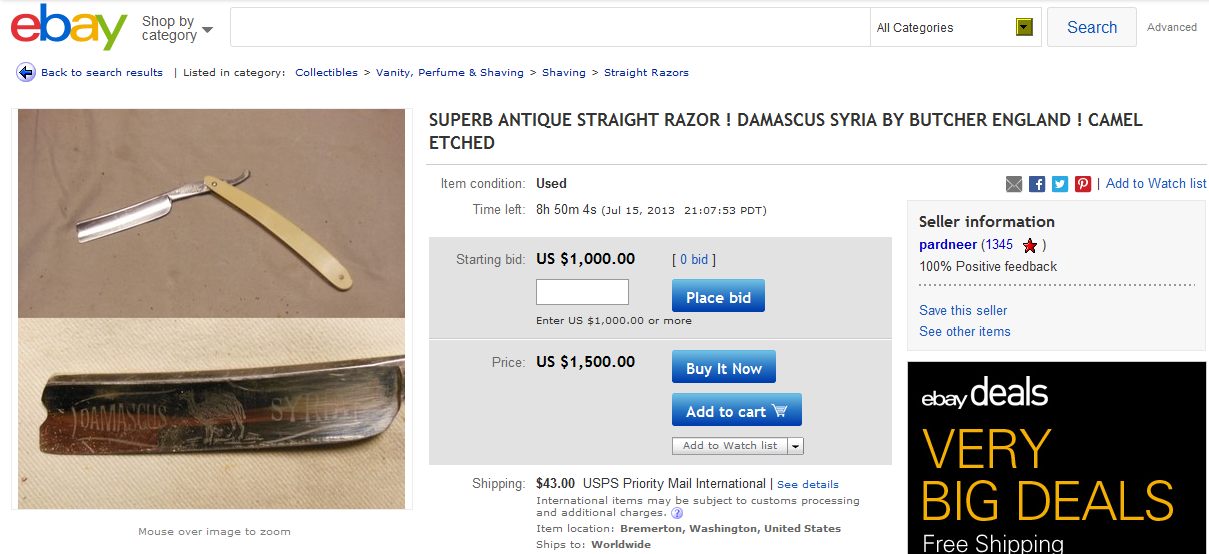Open Collectibles breadcrumb category
Image resolution: width=1209 pixels, height=554 pixels.
click(326, 72)
